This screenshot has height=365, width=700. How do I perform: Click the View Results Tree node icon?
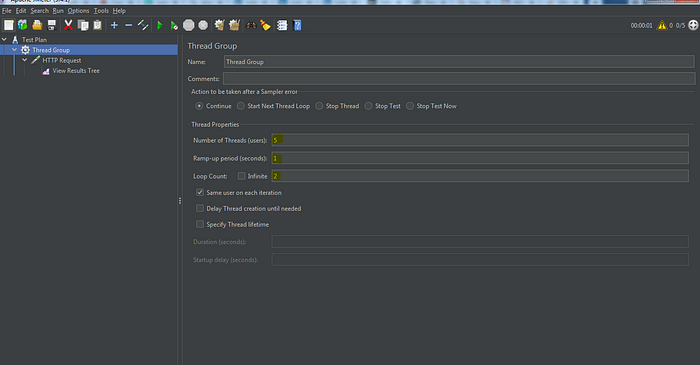[x=46, y=71]
